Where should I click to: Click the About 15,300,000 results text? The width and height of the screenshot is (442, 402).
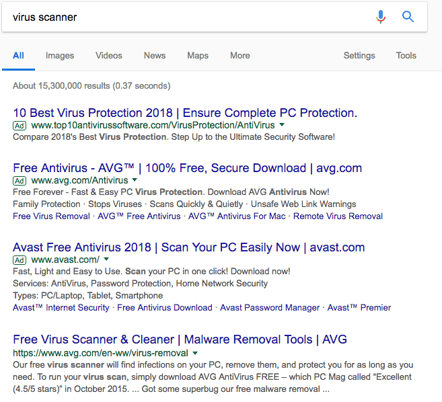tap(92, 86)
